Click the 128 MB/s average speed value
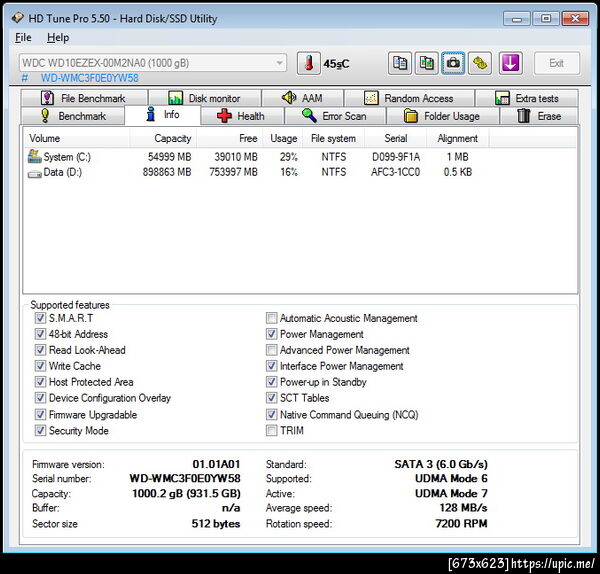Screen dimensions: 600x574 click(463, 508)
